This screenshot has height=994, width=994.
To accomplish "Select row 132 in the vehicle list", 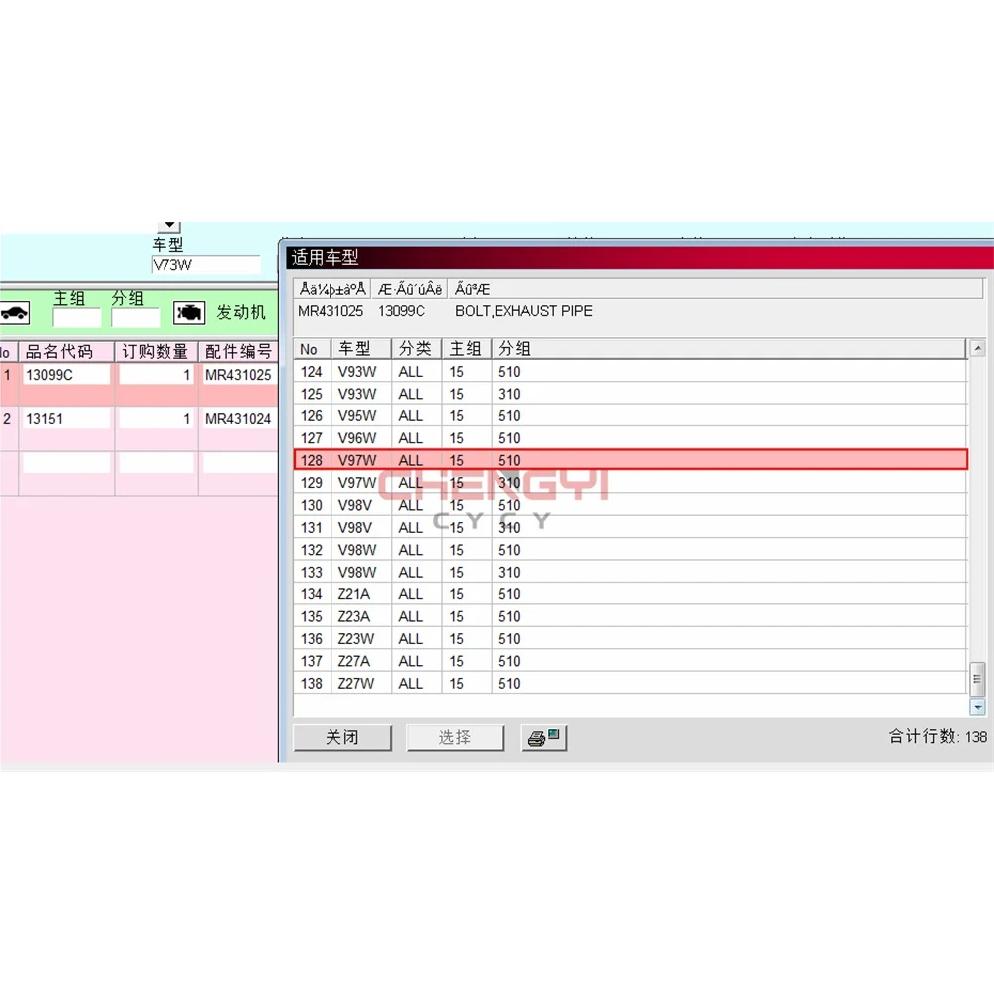I will coord(631,550).
